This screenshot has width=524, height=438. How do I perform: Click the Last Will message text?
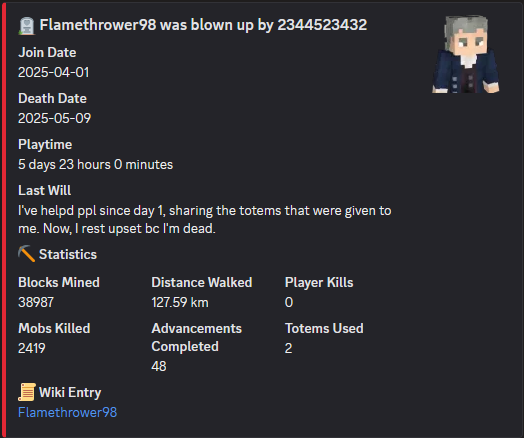tap(205, 220)
